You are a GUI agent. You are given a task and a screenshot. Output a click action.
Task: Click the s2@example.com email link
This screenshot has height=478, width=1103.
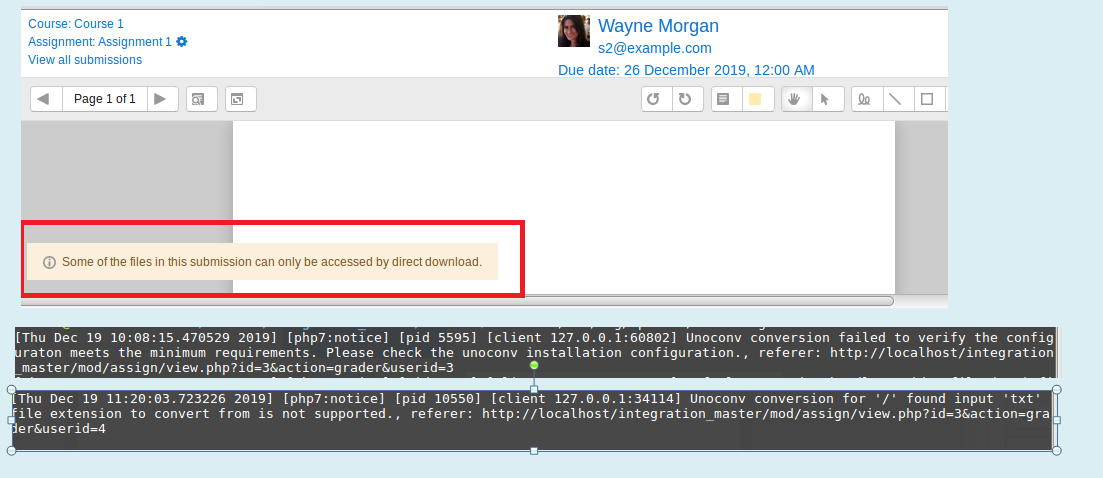[x=655, y=49]
